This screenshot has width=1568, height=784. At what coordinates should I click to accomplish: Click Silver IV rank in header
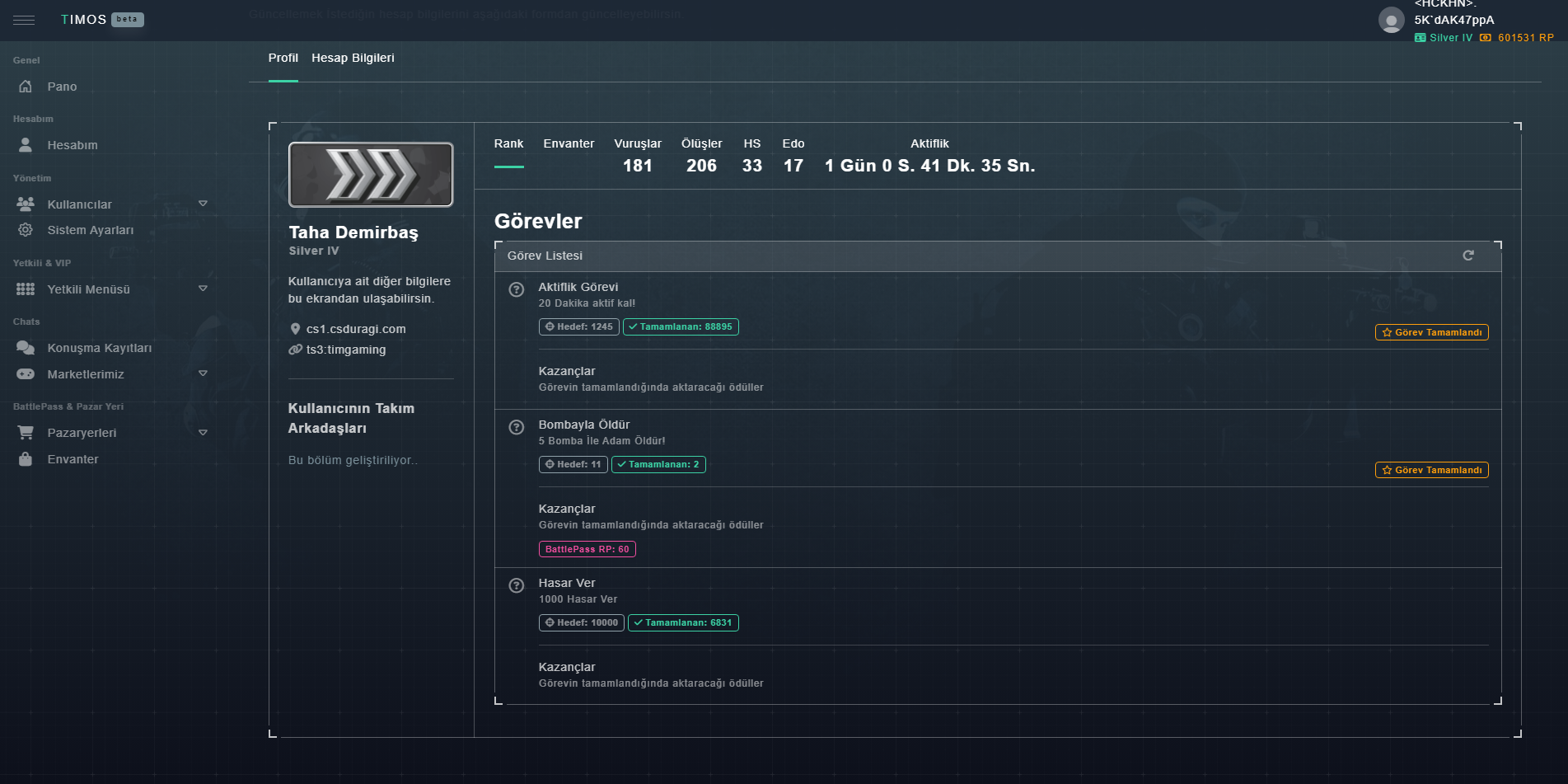(1444, 38)
